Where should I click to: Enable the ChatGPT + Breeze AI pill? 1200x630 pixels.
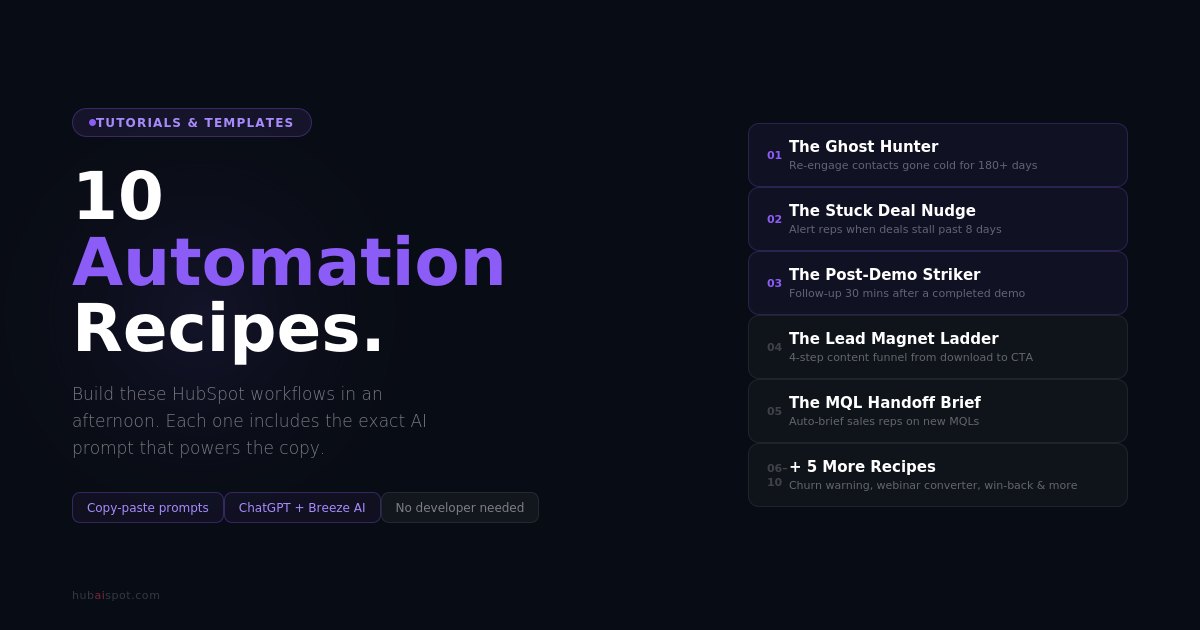302,507
